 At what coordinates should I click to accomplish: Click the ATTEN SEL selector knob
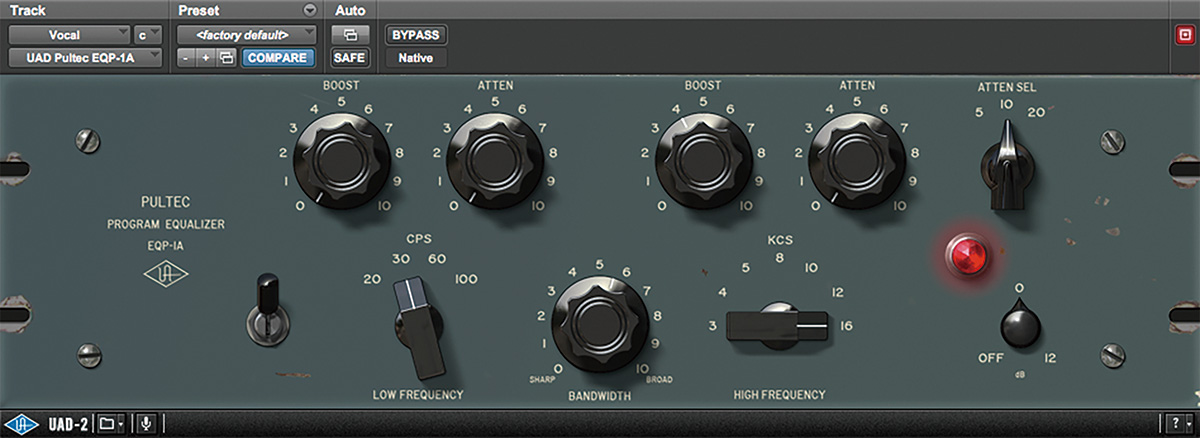(1007, 166)
